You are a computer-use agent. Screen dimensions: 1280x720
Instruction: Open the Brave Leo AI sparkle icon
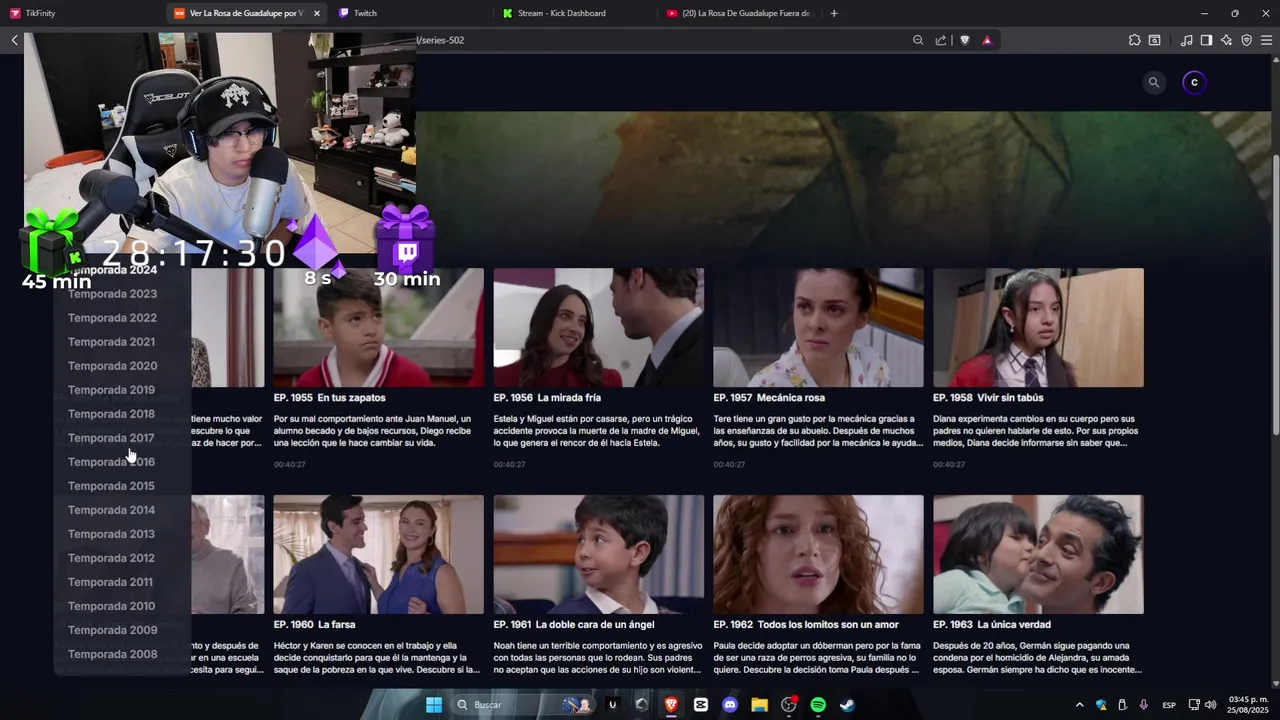coord(1226,40)
